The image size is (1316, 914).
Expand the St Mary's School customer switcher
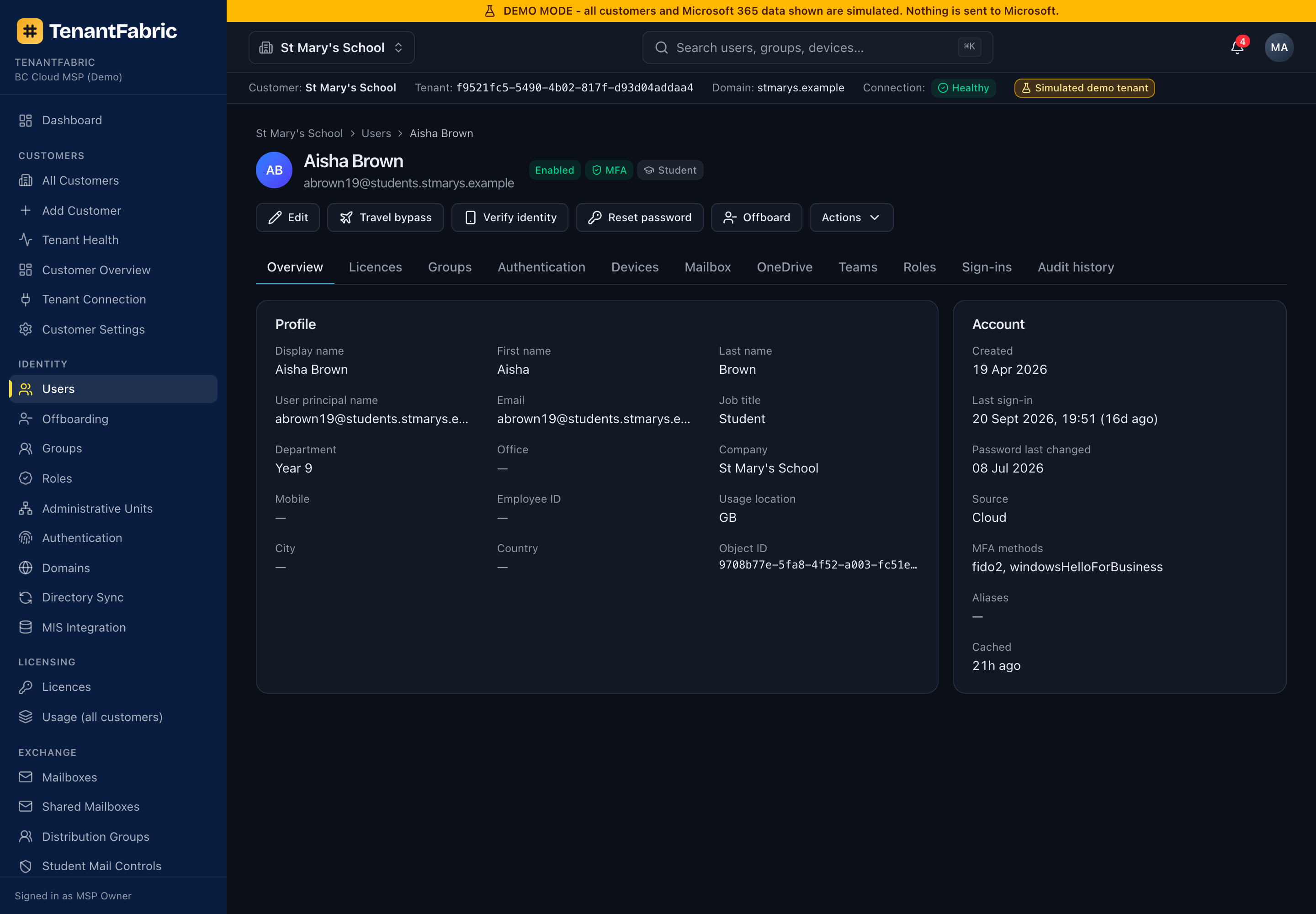[332, 48]
